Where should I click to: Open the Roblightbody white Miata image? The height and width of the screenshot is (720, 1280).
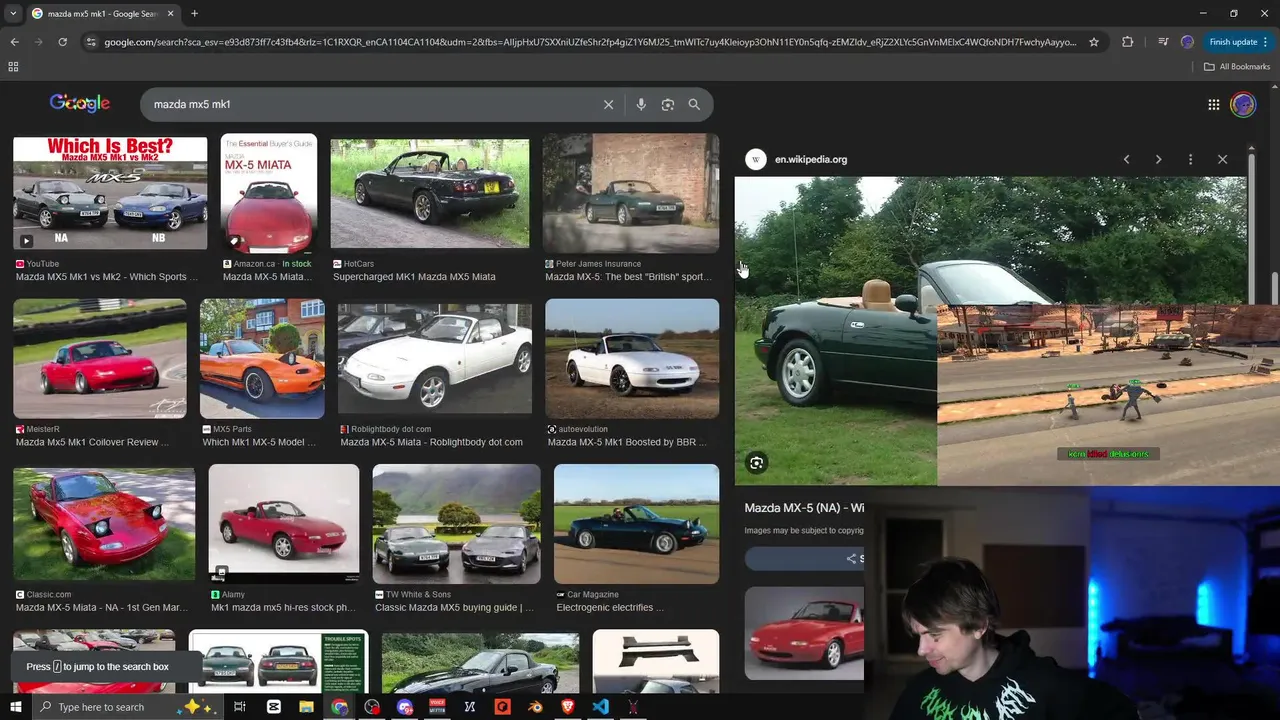click(x=435, y=358)
